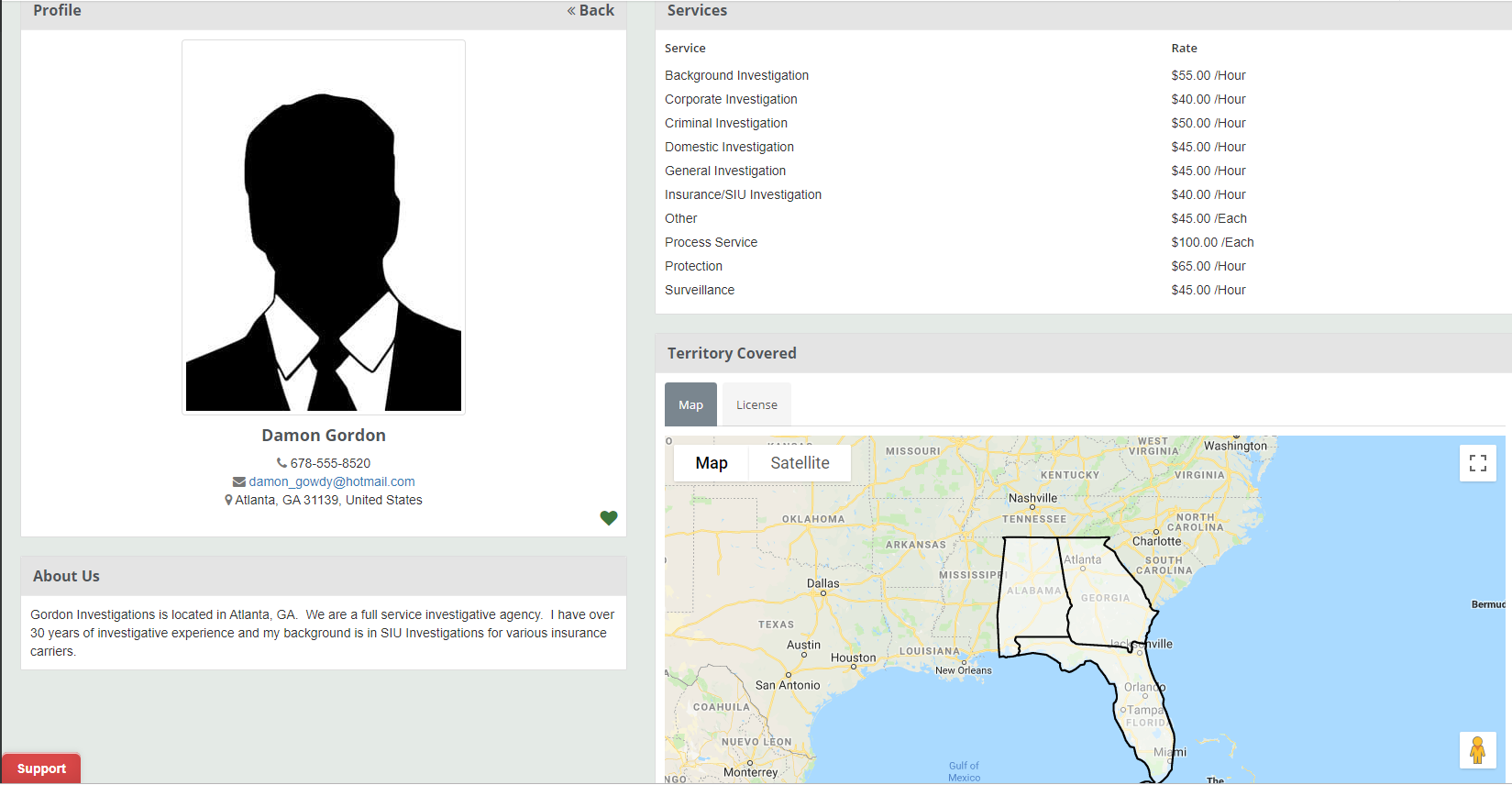Image resolution: width=1512 pixels, height=785 pixels.
Task: Click the Process Service entry
Action: point(711,242)
